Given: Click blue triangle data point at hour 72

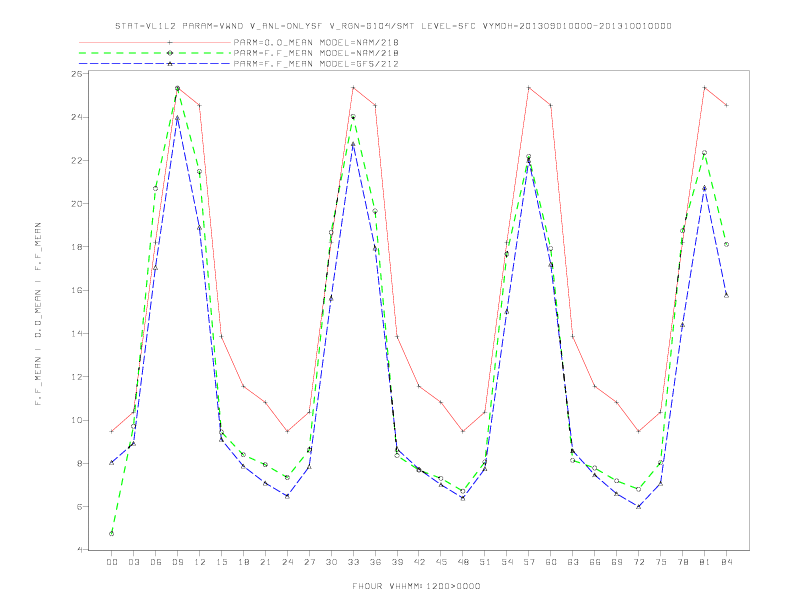Looking at the screenshot, I should [638, 506].
